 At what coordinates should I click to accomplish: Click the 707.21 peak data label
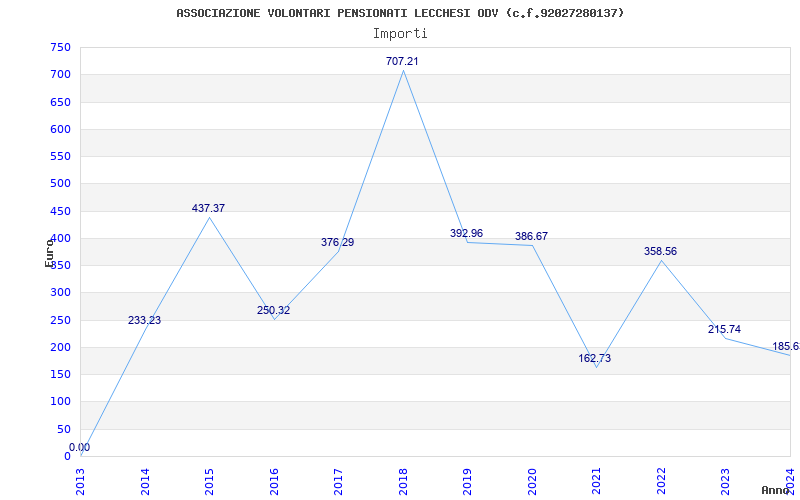pyautogui.click(x=402, y=61)
